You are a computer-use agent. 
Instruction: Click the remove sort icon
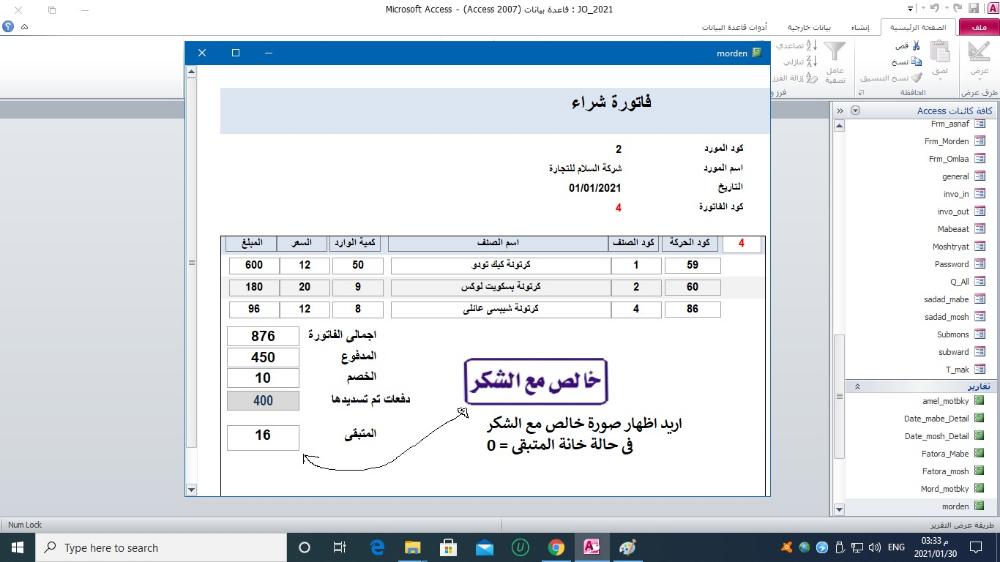click(x=811, y=78)
